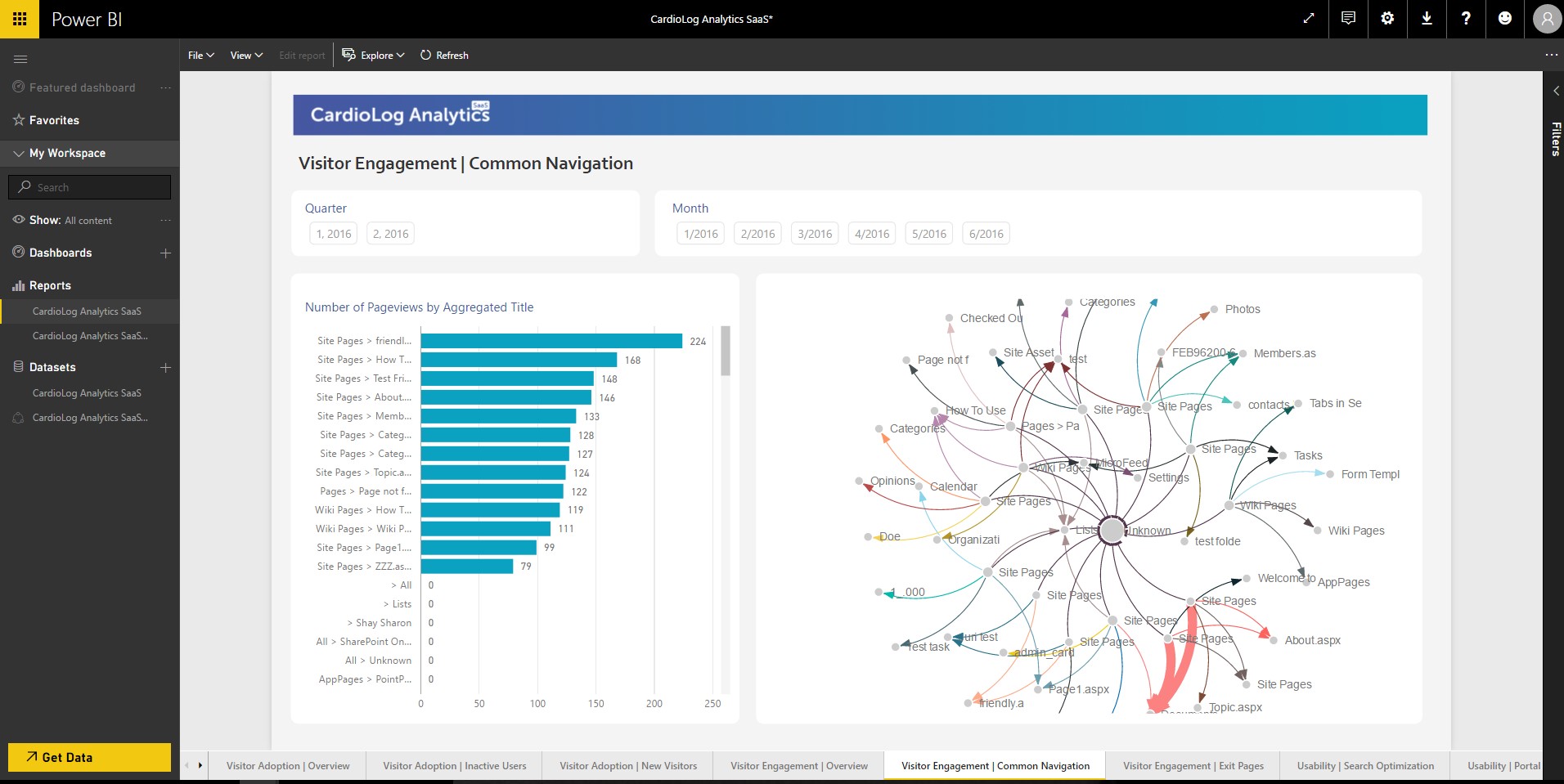
Task: Open the File dropdown menu
Action: click(200, 55)
